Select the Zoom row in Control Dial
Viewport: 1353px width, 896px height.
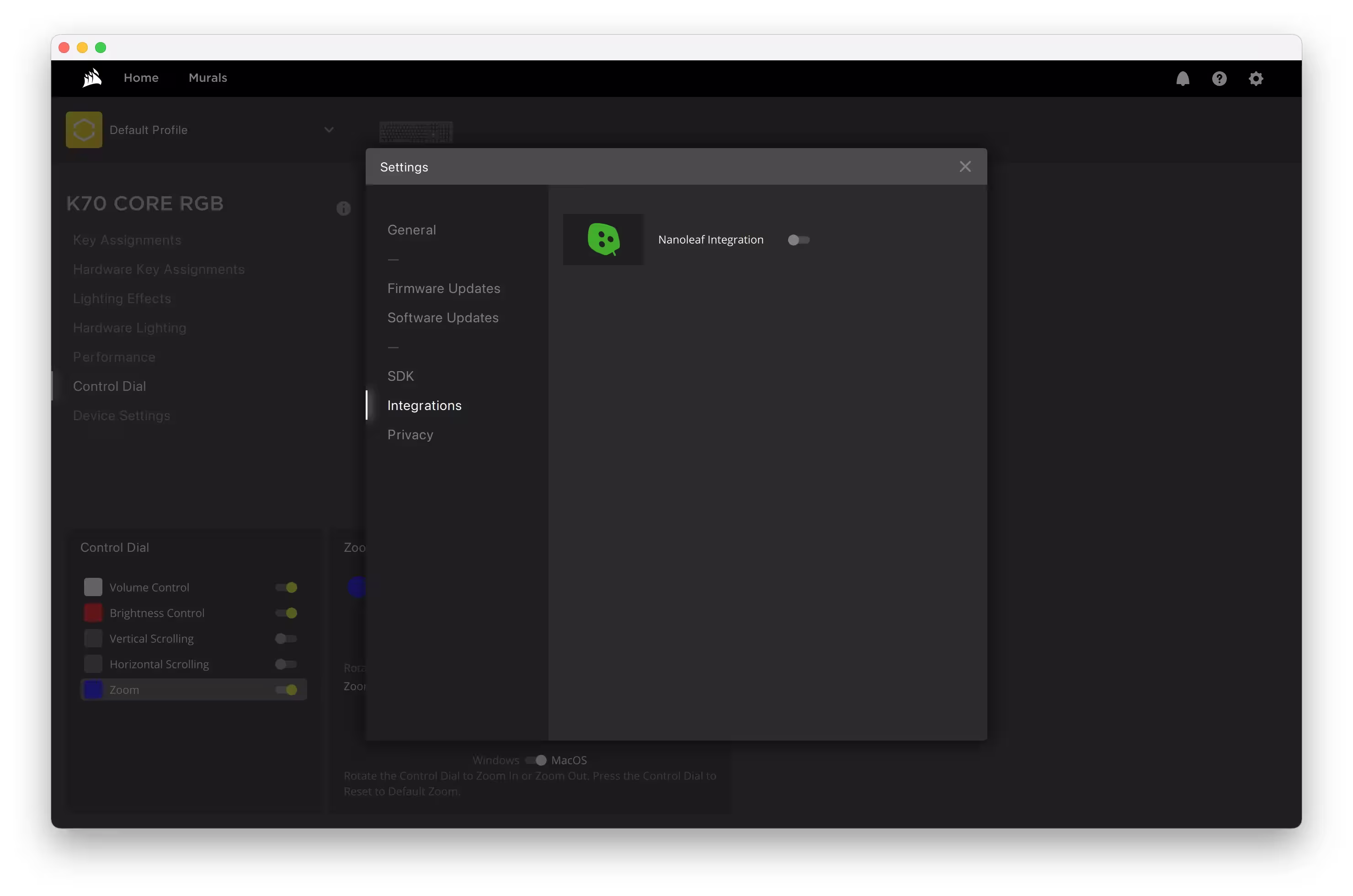click(194, 690)
